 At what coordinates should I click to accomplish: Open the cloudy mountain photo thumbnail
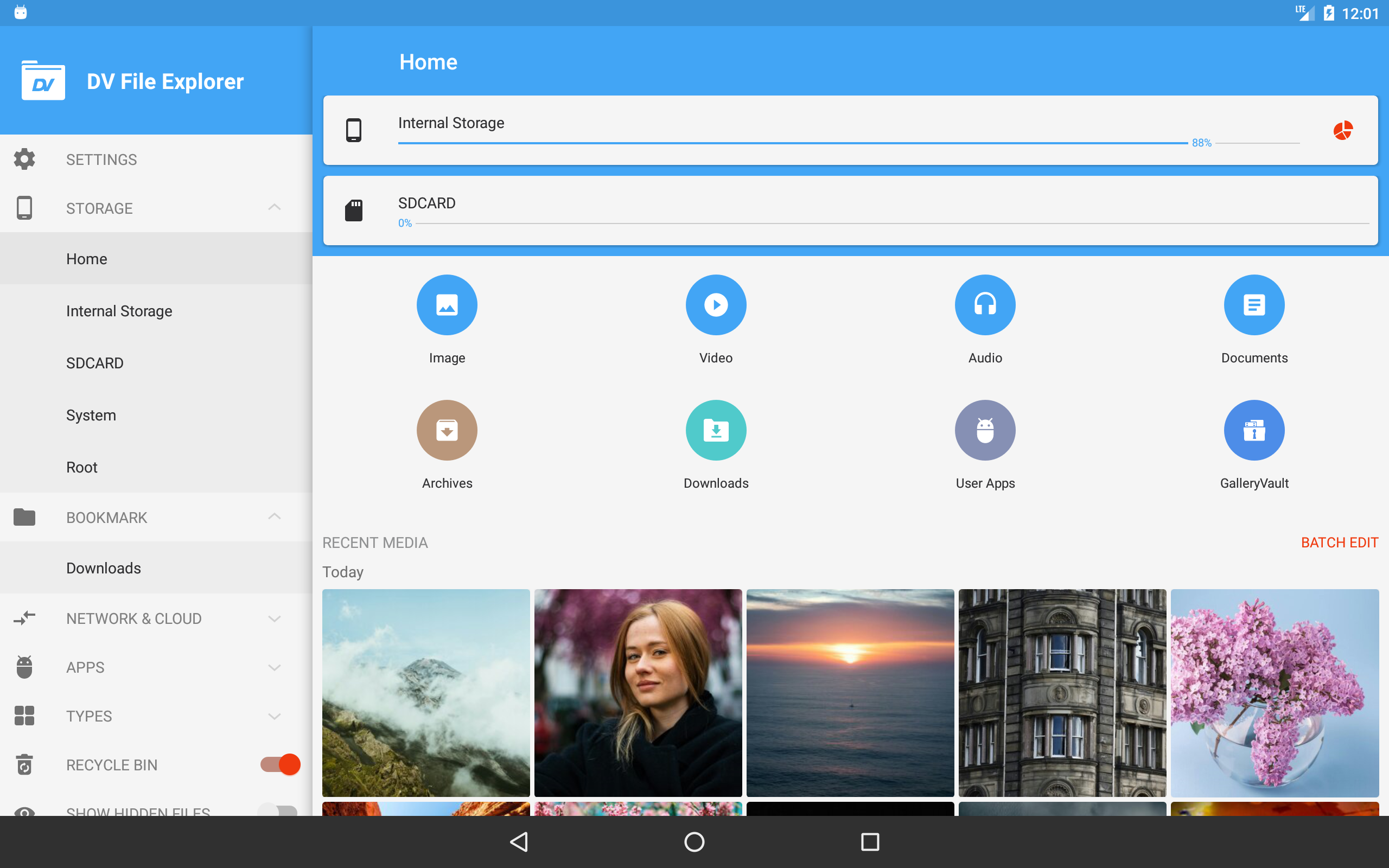tap(426, 692)
